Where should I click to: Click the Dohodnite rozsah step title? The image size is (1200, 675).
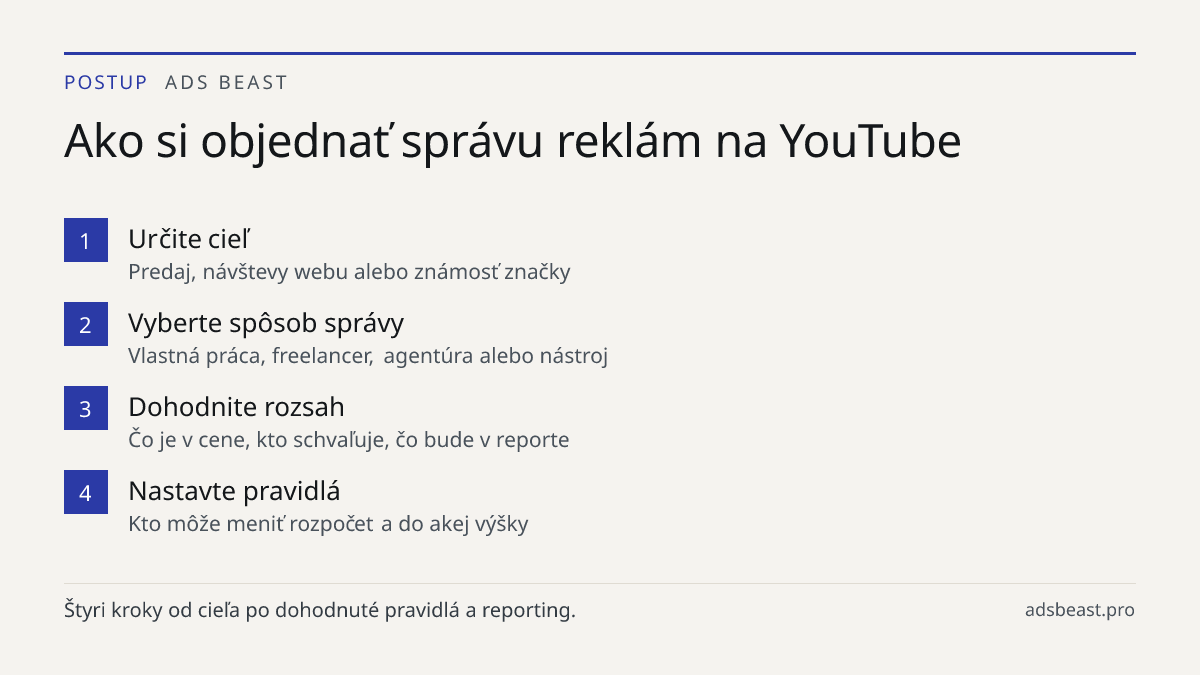[x=236, y=407]
